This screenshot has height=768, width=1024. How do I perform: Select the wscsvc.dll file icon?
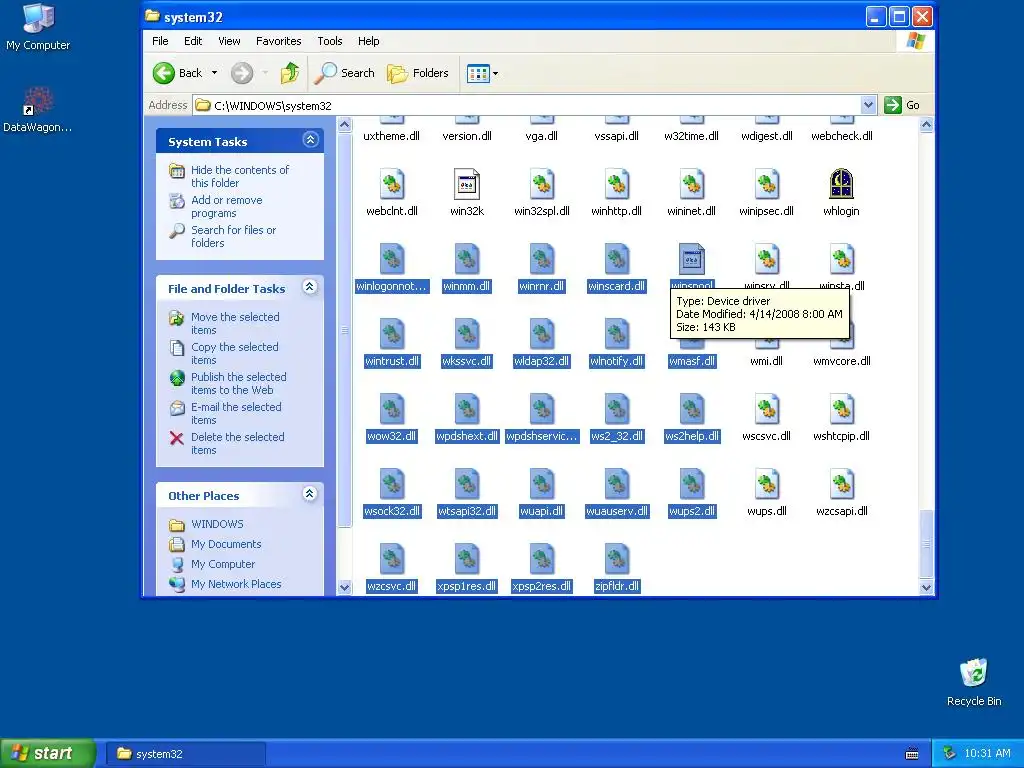tap(767, 410)
